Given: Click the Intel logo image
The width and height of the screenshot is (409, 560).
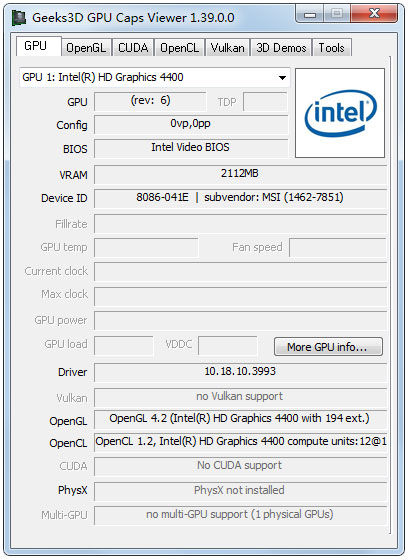Looking at the screenshot, I should pos(340,113).
